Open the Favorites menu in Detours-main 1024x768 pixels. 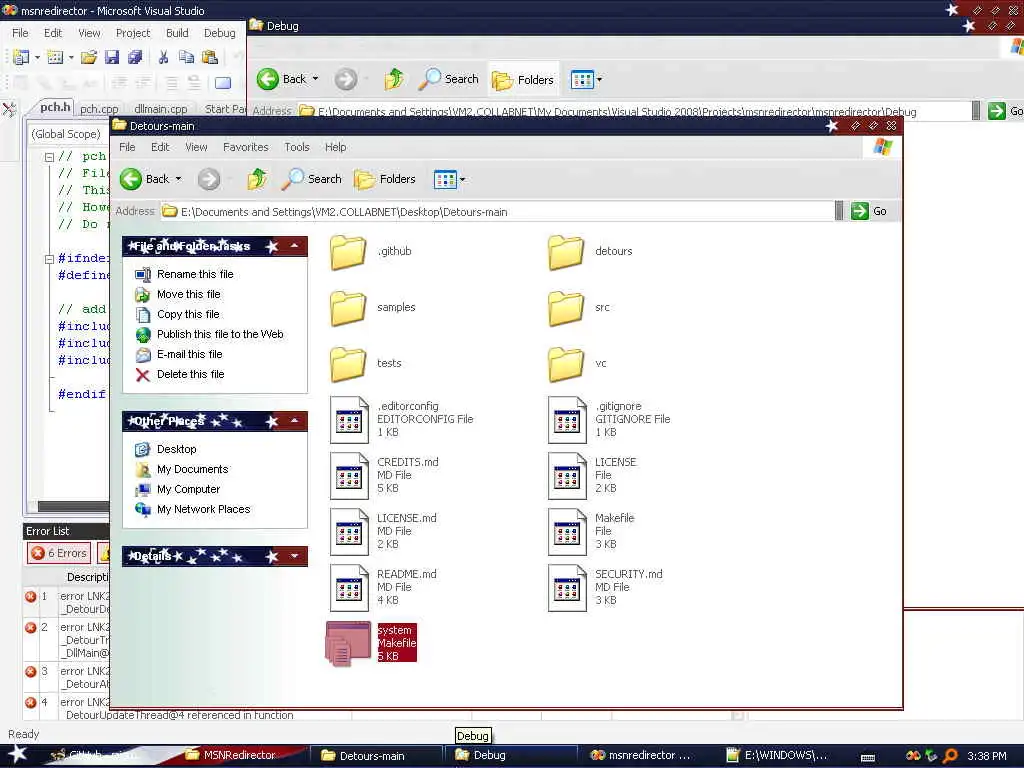pos(246,147)
